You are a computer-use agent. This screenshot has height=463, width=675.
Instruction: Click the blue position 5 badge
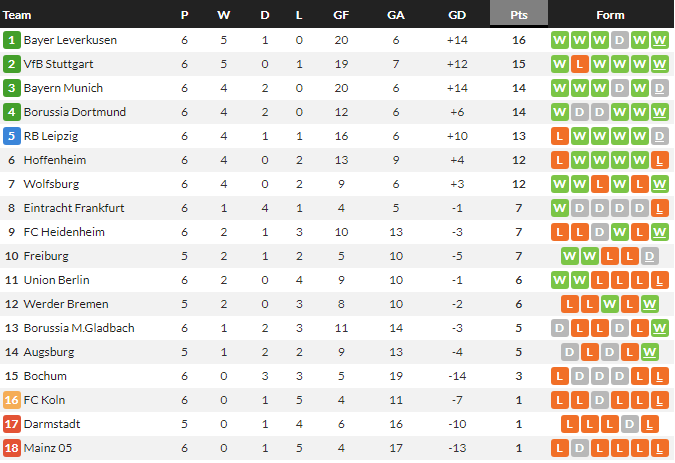point(12,136)
